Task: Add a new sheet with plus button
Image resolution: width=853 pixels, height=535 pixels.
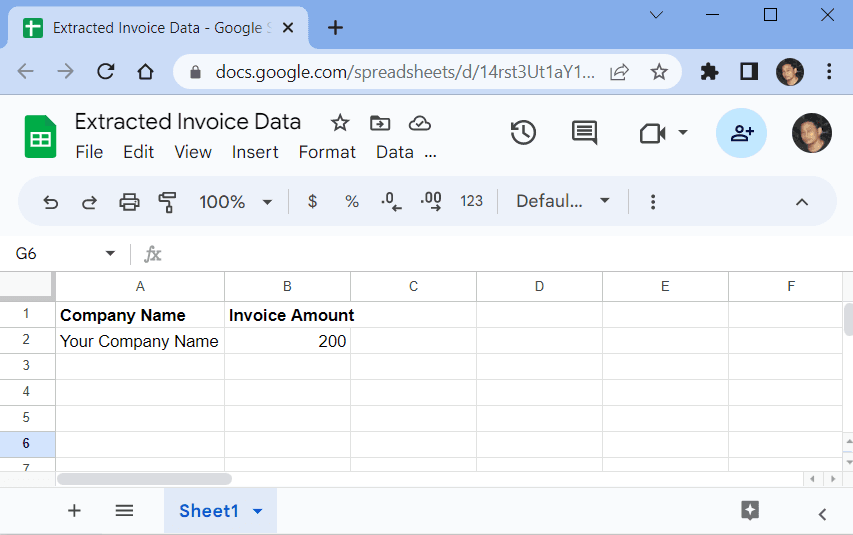Action: [x=74, y=511]
